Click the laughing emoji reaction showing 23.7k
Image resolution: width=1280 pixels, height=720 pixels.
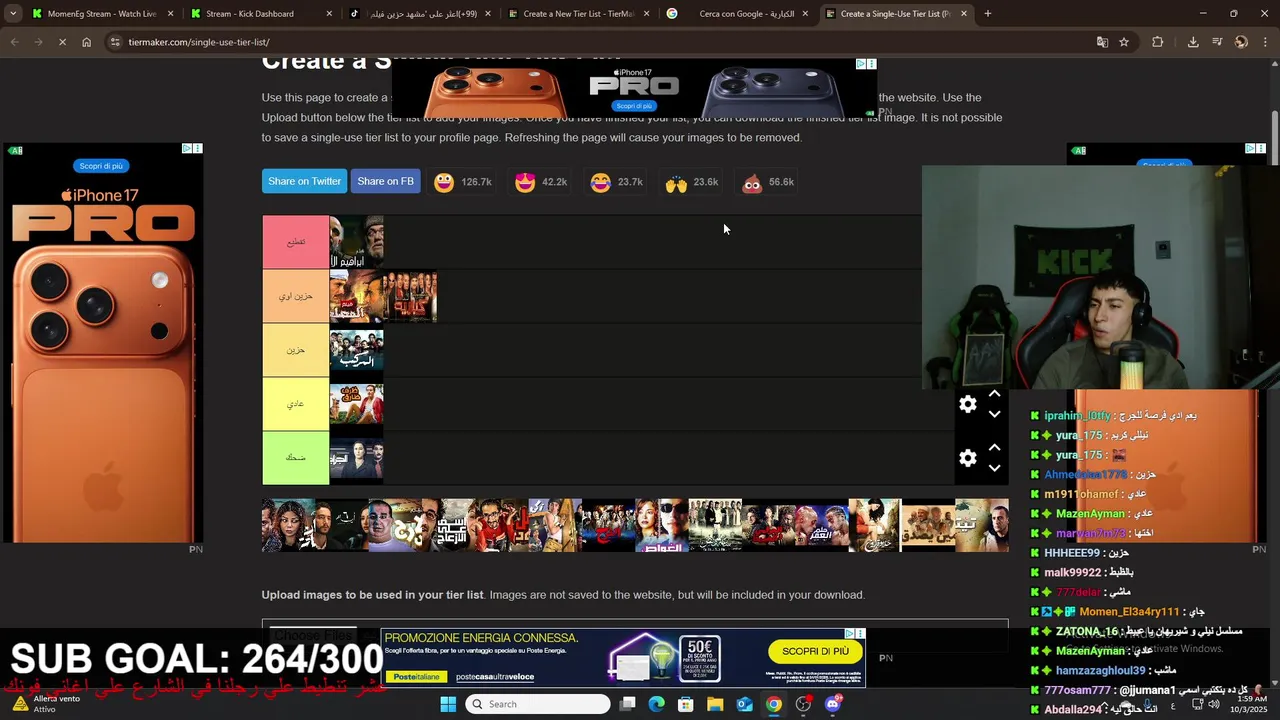point(600,182)
